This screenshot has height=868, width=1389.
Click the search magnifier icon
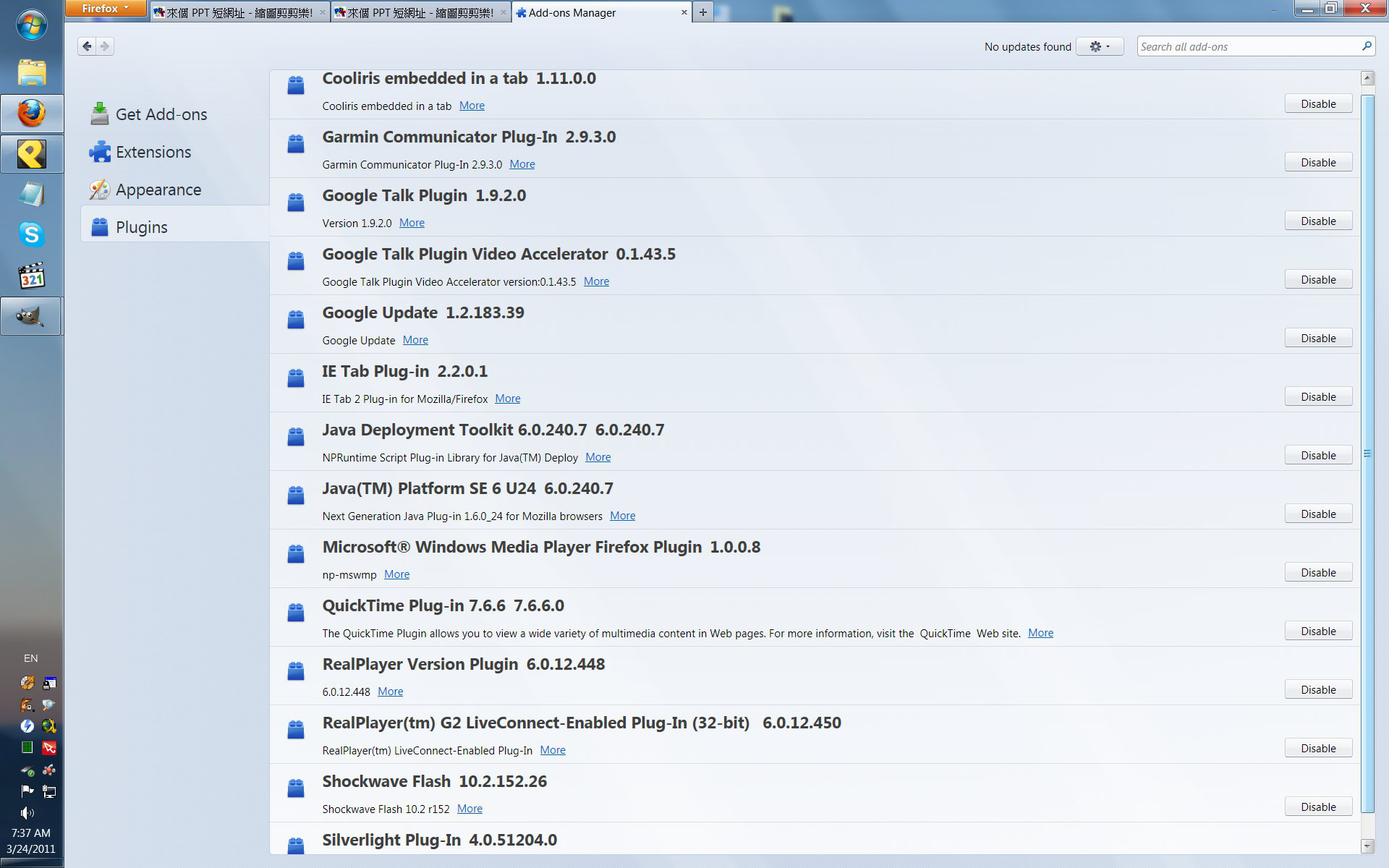[1366, 46]
